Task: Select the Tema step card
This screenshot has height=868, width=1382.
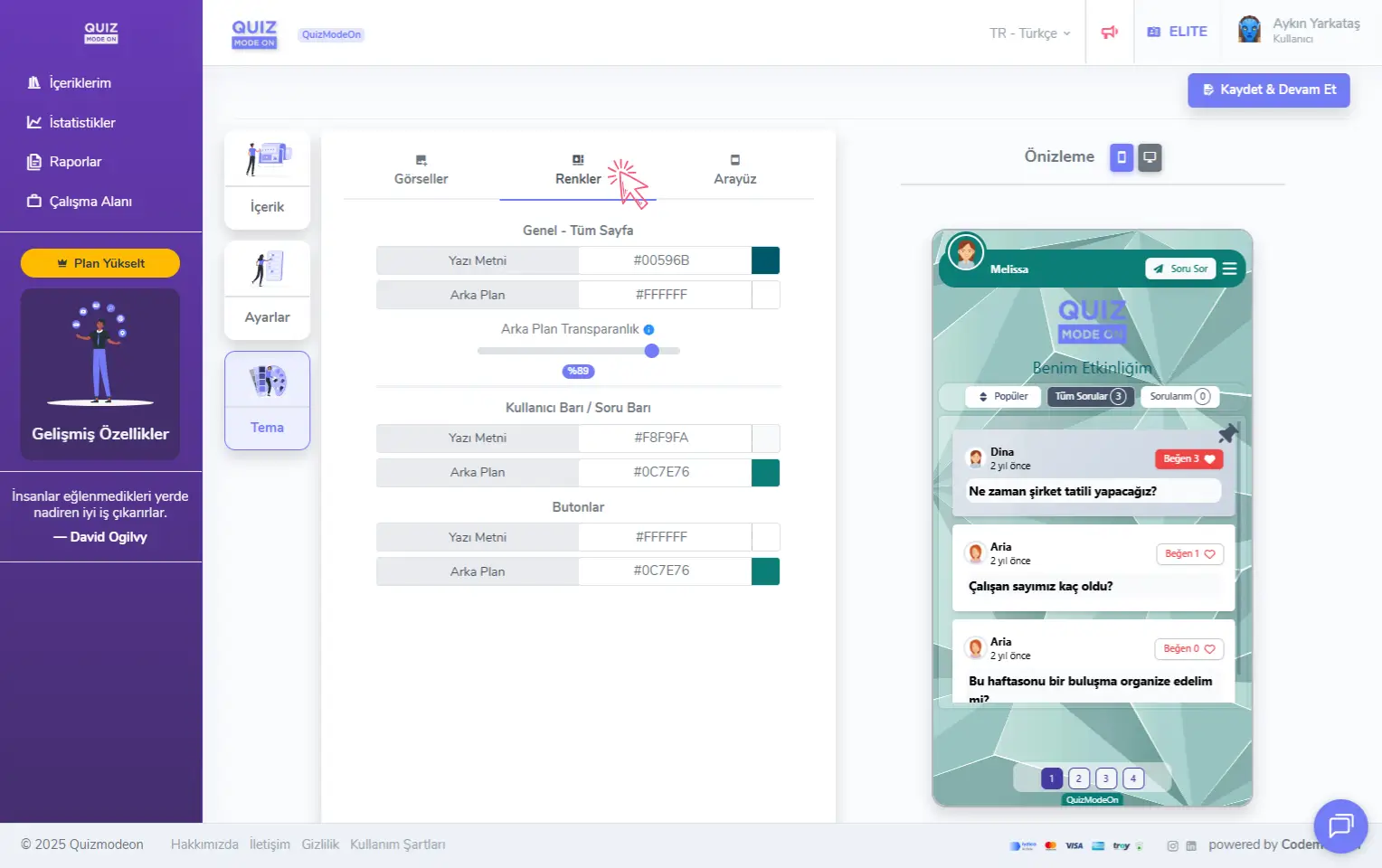Action: pyautogui.click(x=267, y=401)
